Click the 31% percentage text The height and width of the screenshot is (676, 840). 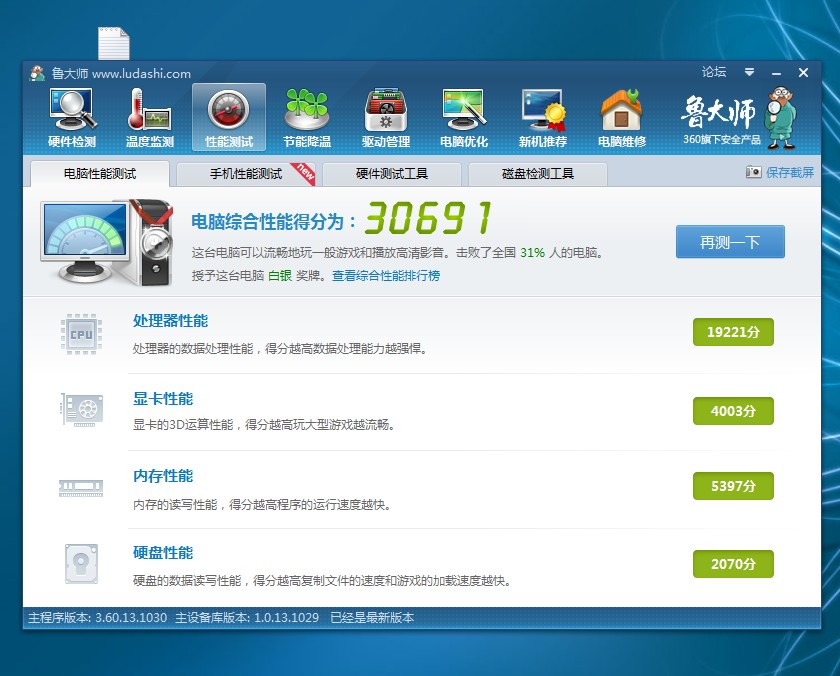point(532,252)
